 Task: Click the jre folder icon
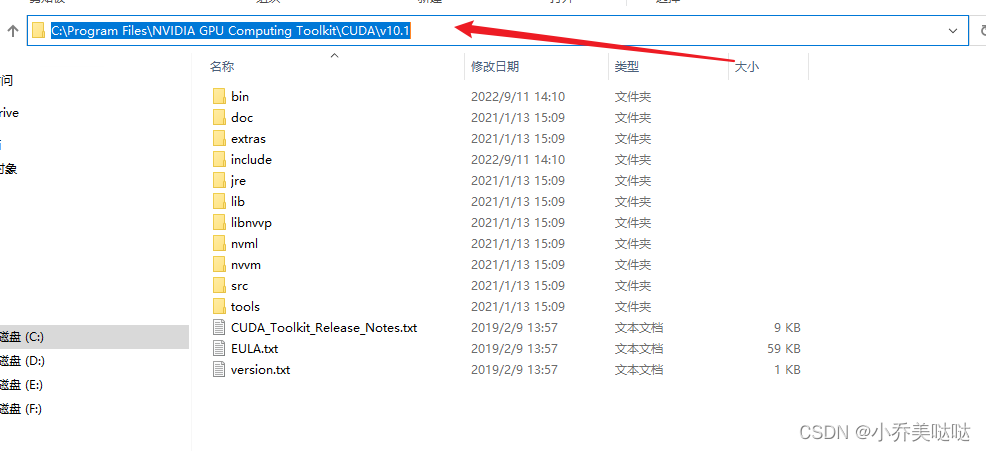point(219,181)
